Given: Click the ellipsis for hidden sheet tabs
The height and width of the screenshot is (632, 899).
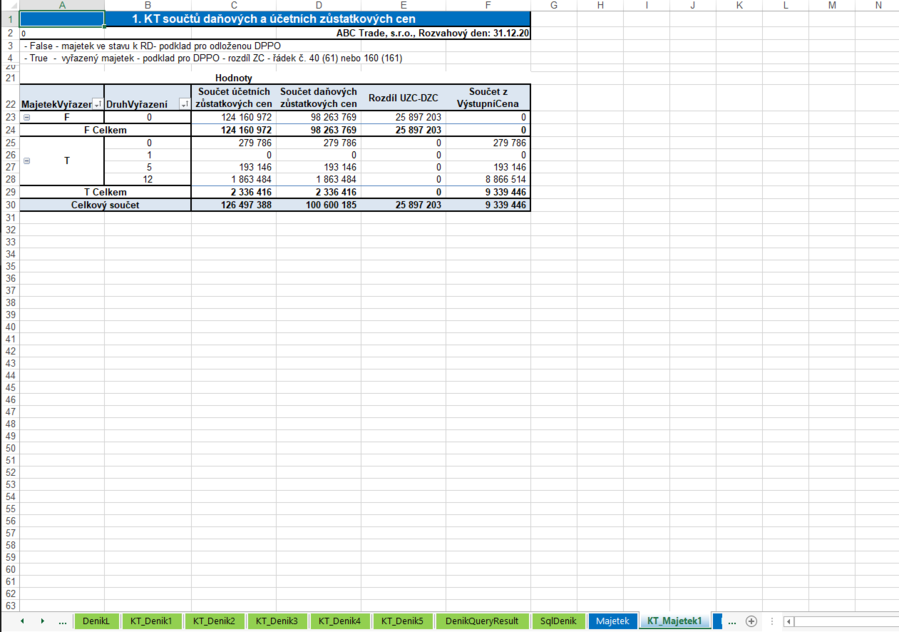Looking at the screenshot, I should tap(63, 621).
